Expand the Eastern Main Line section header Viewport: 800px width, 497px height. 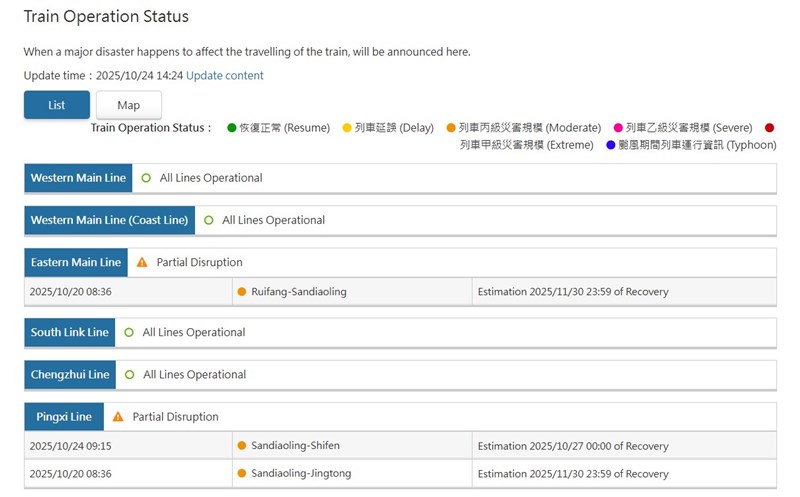[x=76, y=263]
